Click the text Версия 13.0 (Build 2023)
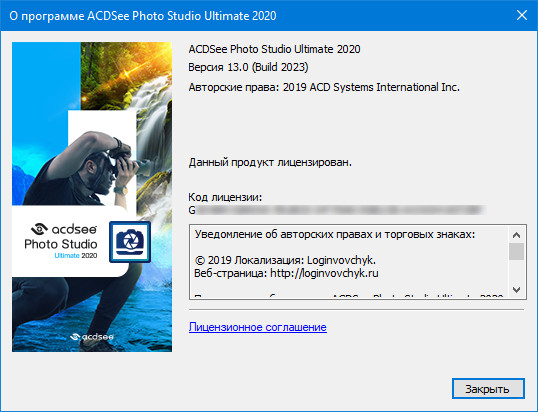 248,67
